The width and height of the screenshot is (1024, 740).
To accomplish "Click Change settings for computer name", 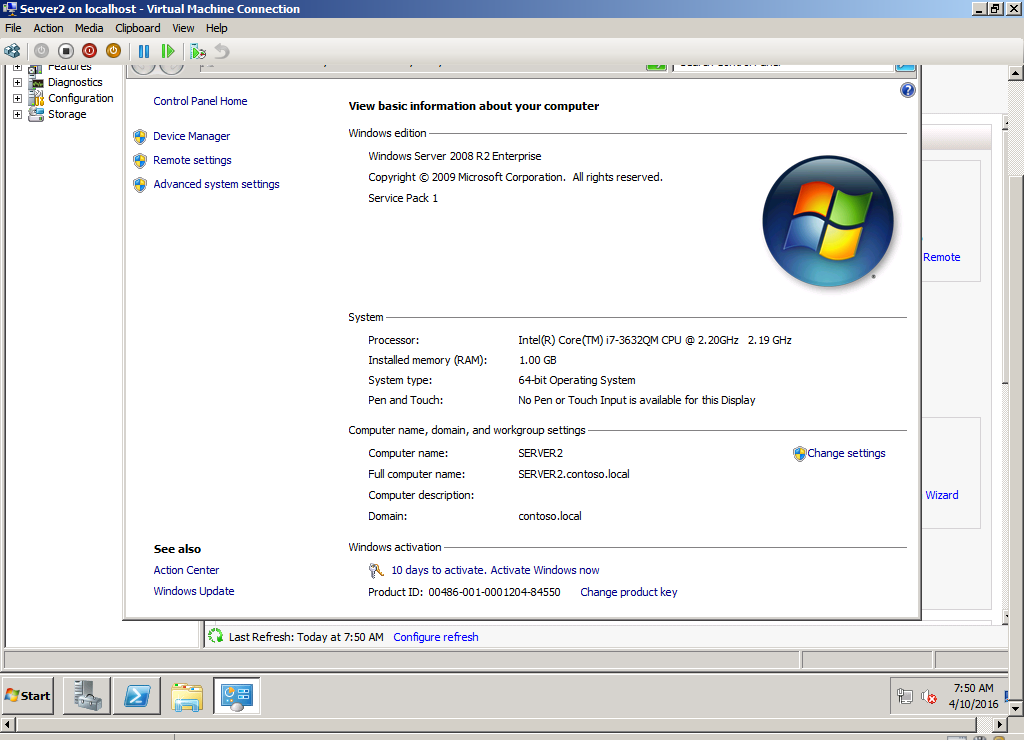I will (846, 453).
